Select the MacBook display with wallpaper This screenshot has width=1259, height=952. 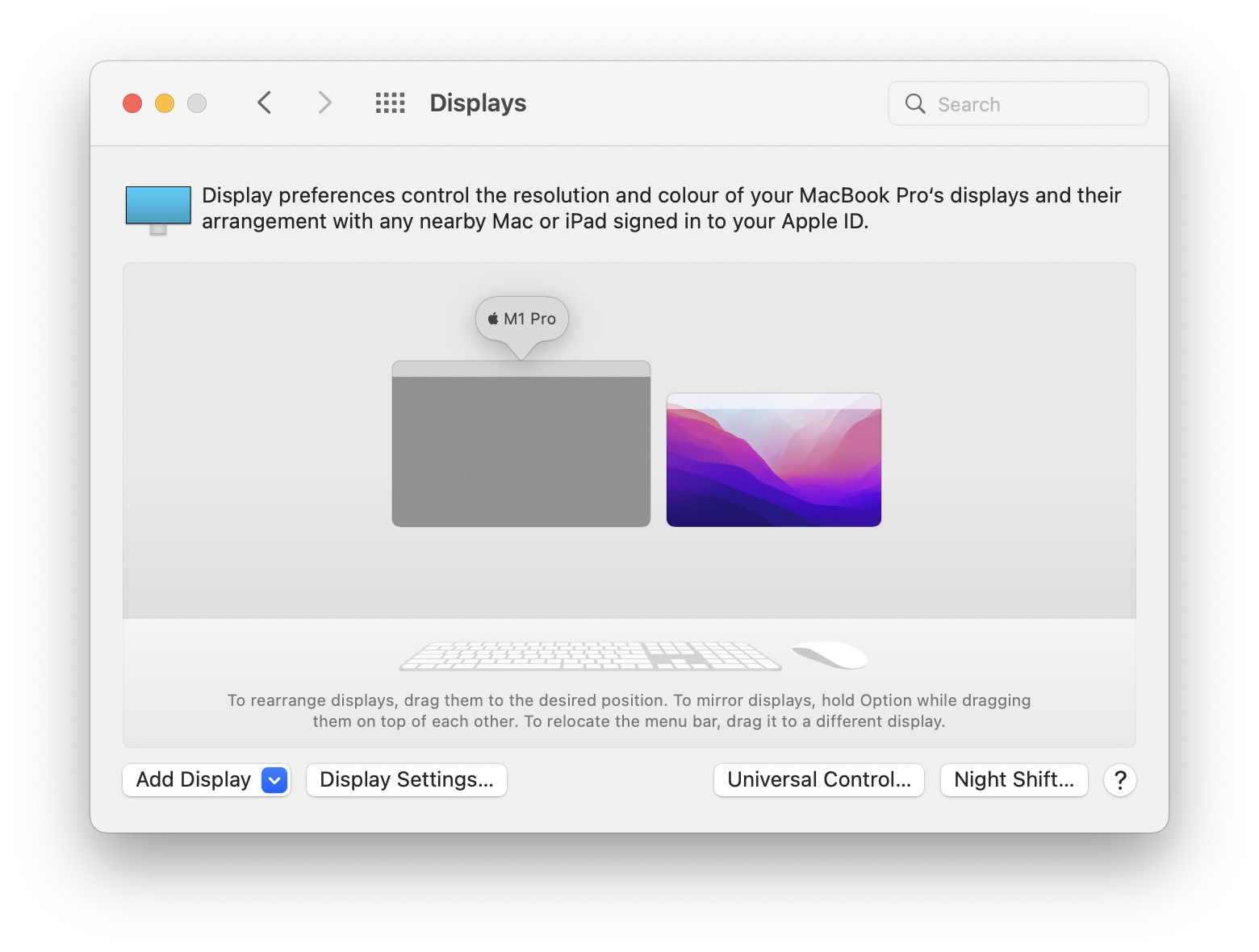[x=773, y=459]
